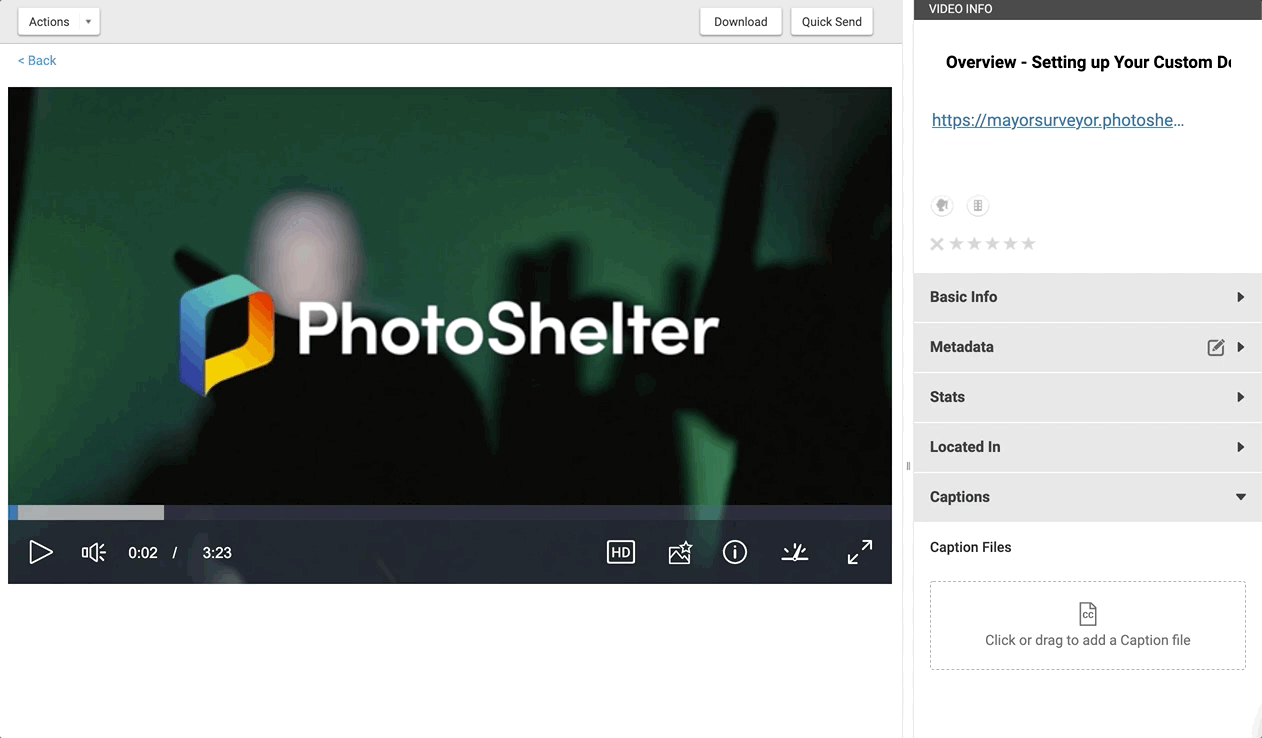Click the panel resize handle
The width and height of the screenshot is (1262, 738).
pos(908,466)
